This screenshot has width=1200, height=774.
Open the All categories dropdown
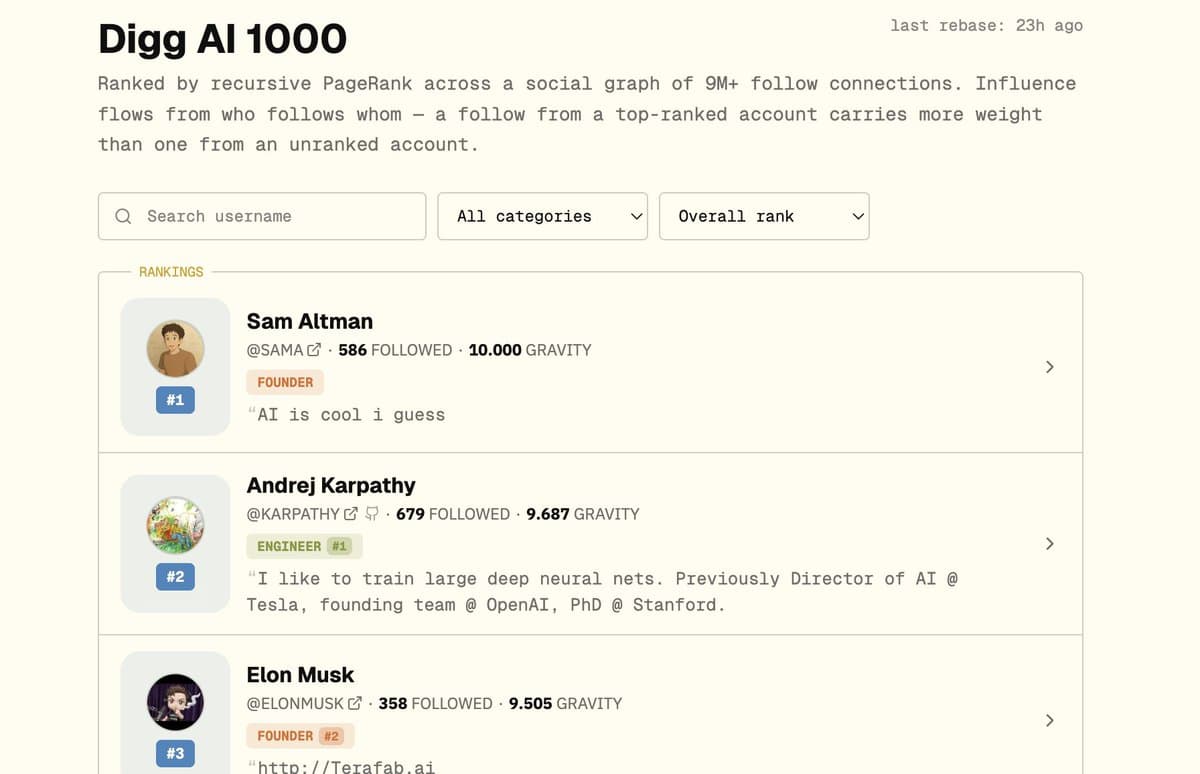pyautogui.click(x=542, y=216)
